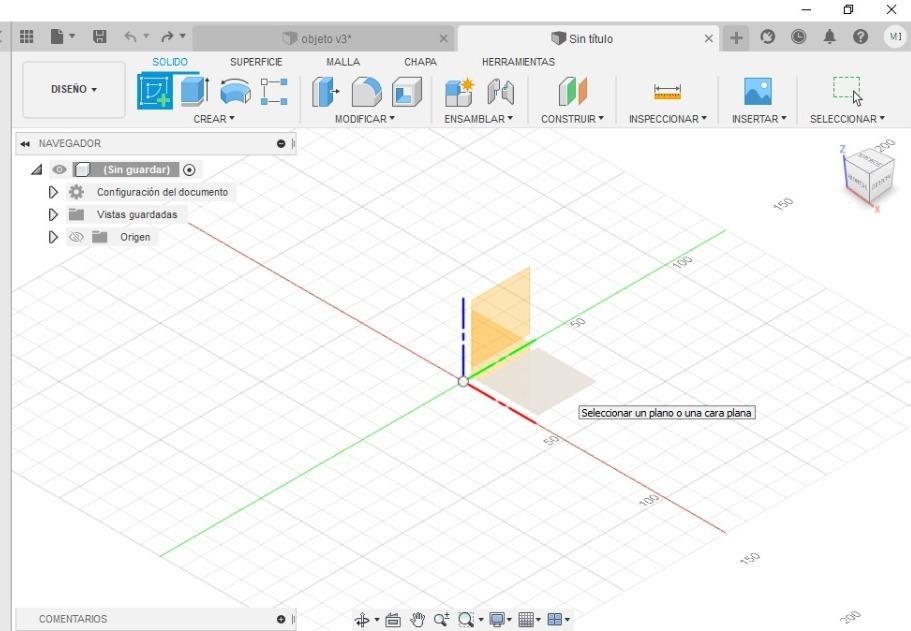Screen dimensions: 911x631
Task: Open the CREAR dropdown menu
Action: tap(214, 119)
